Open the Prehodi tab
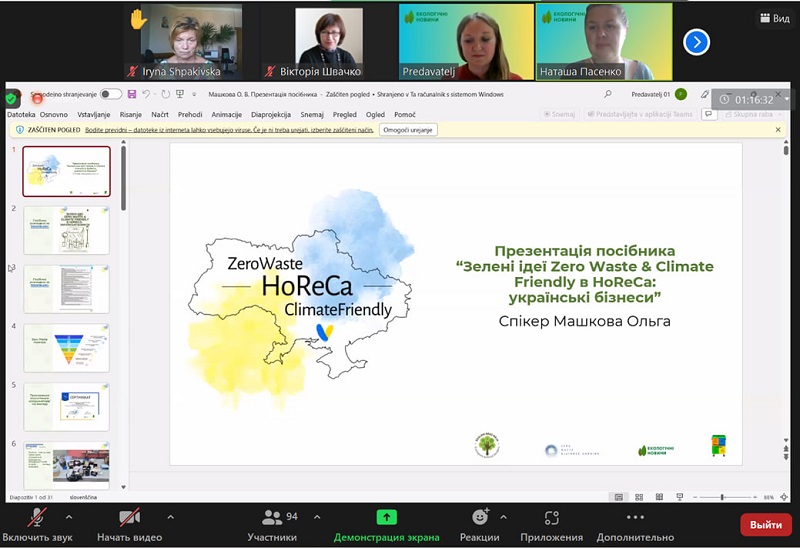This screenshot has height=548, width=800. (190, 114)
